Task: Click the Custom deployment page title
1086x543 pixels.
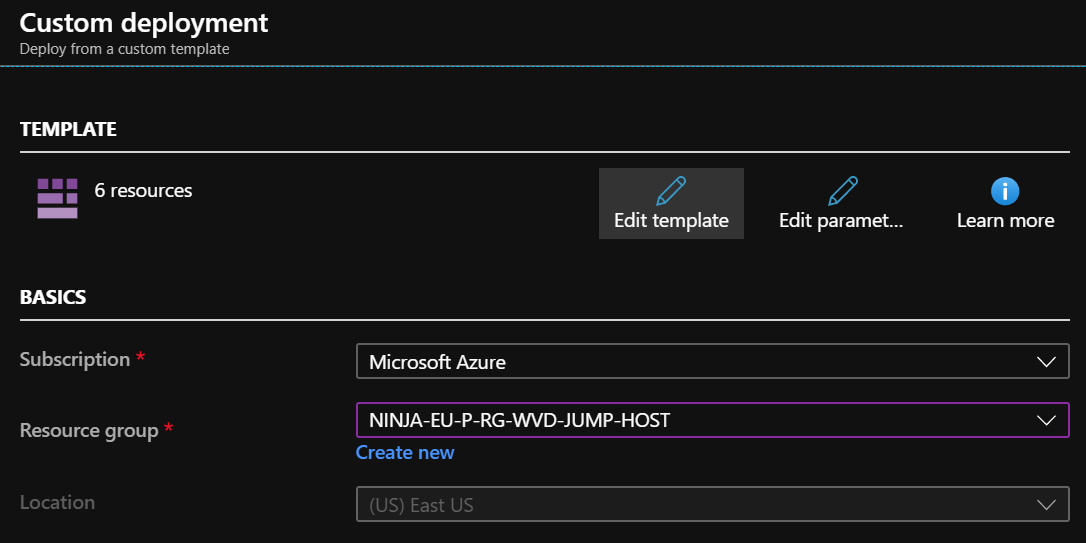Action: tap(144, 22)
